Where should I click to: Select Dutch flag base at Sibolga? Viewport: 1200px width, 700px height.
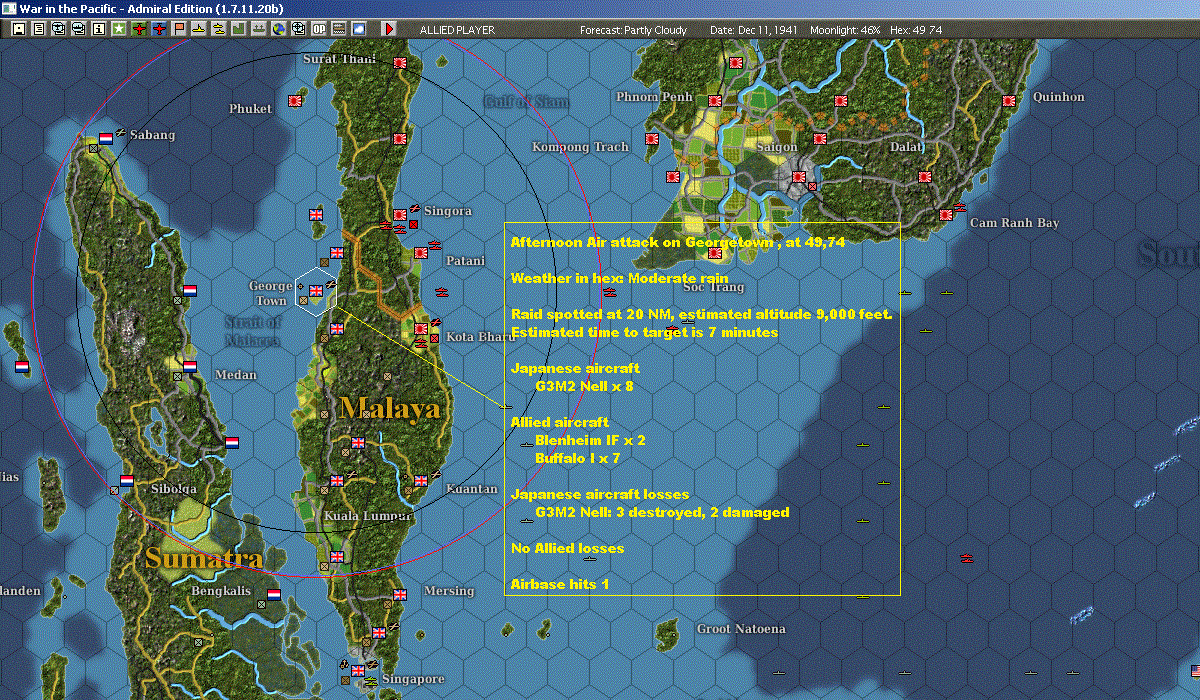(x=127, y=481)
